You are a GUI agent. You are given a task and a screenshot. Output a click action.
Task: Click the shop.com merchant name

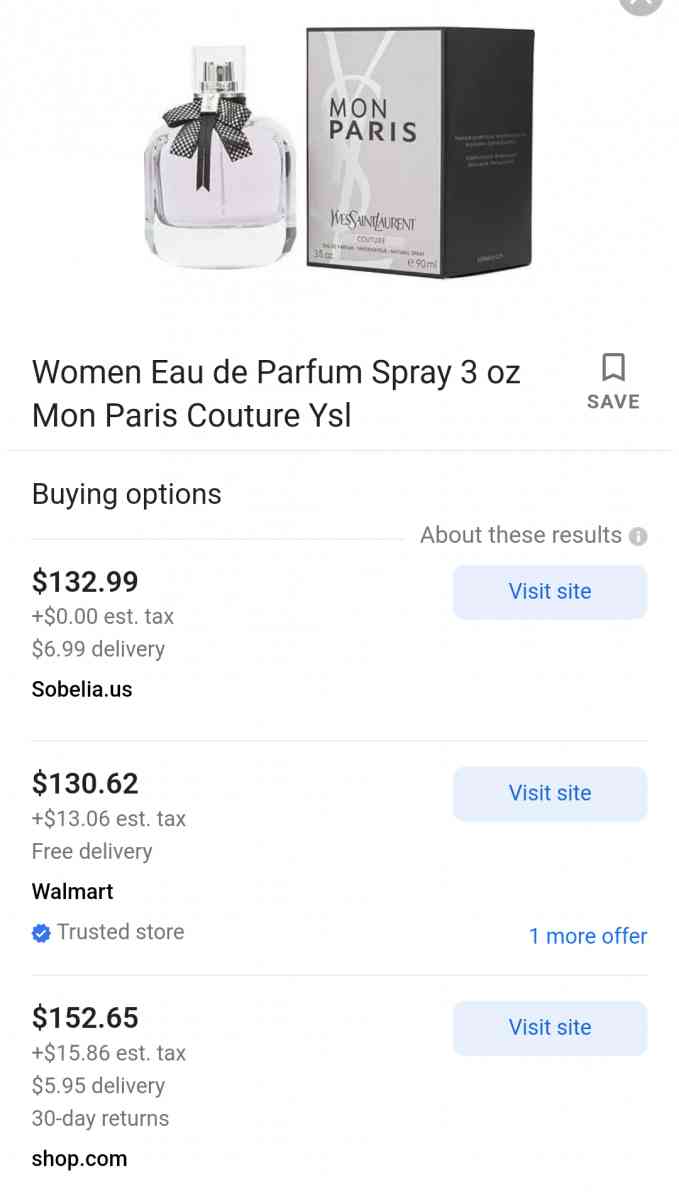coord(79,1158)
